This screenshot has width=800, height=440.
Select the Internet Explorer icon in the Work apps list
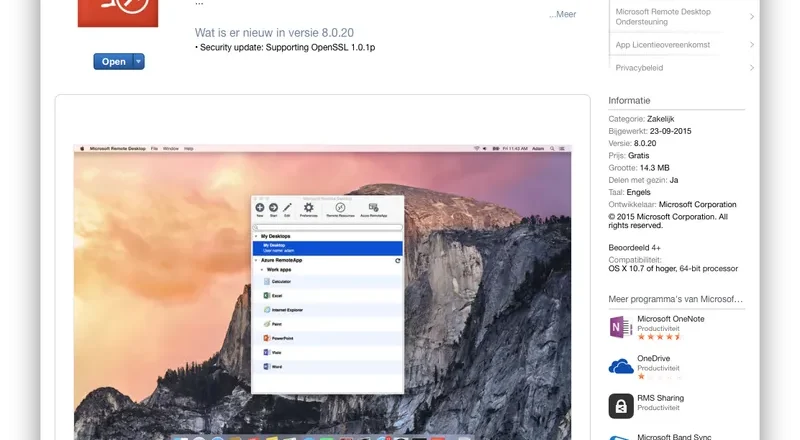(x=267, y=310)
